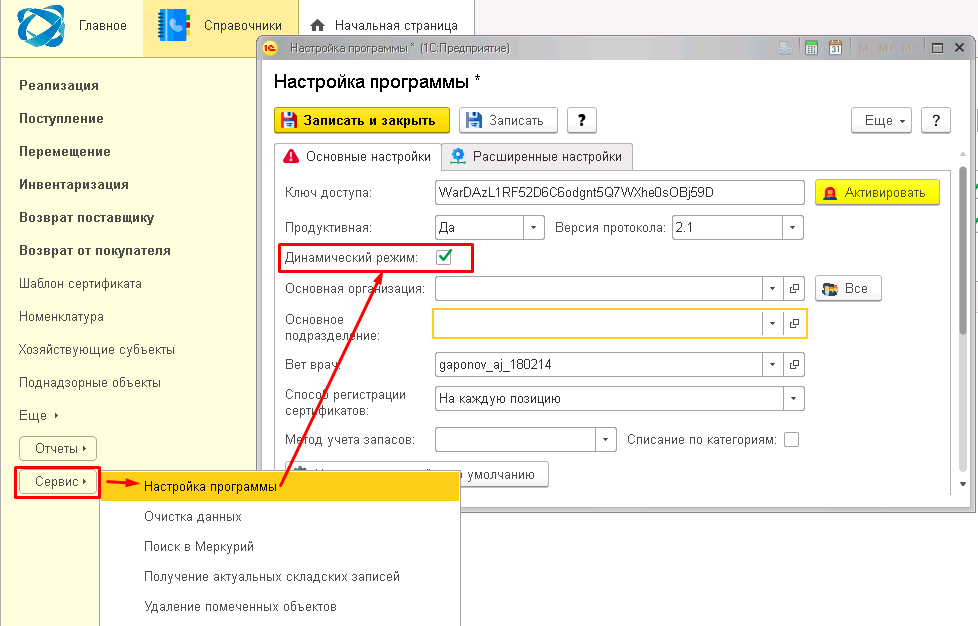
Task: Switch to Расширенные настройки tab
Action: pyautogui.click(x=537, y=156)
